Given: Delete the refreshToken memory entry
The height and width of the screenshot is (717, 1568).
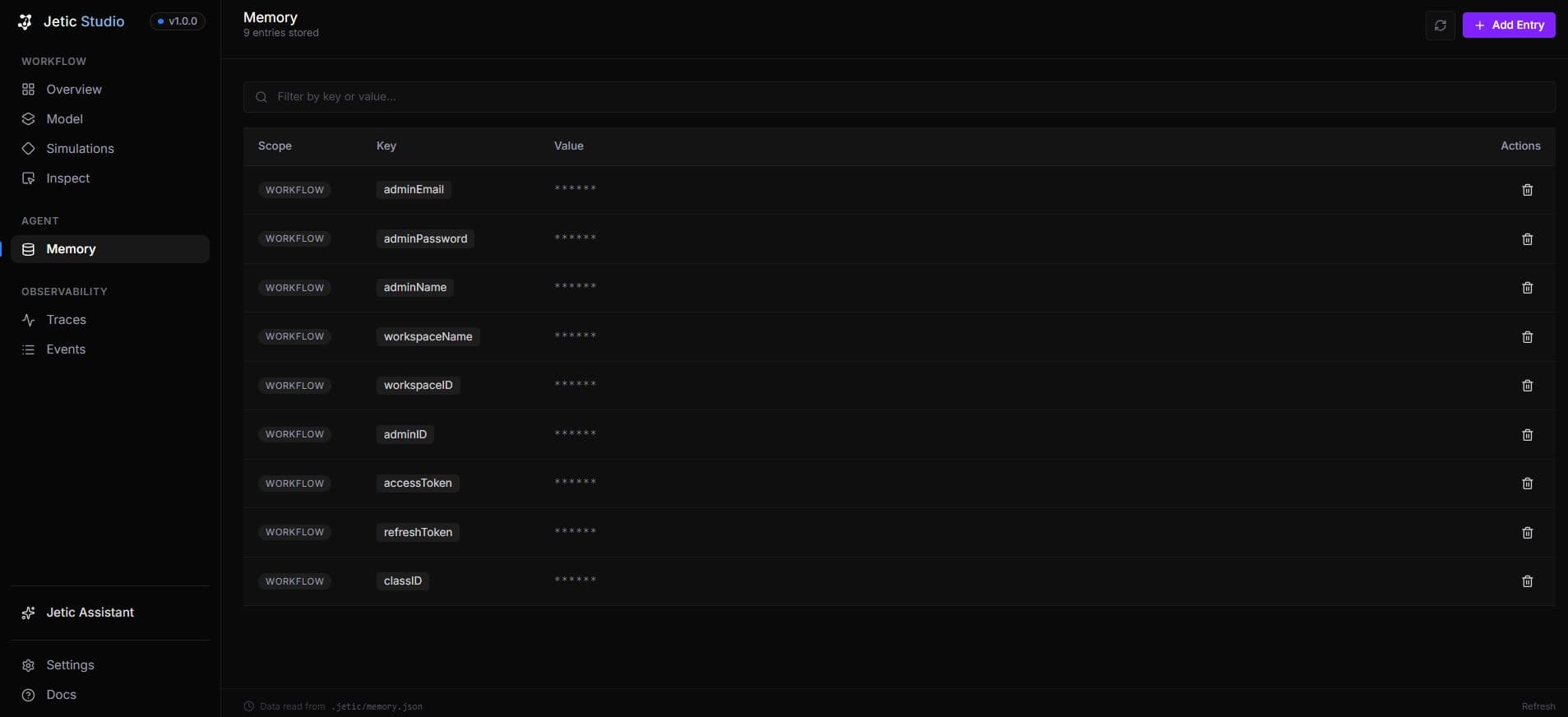Looking at the screenshot, I should pos(1527,533).
